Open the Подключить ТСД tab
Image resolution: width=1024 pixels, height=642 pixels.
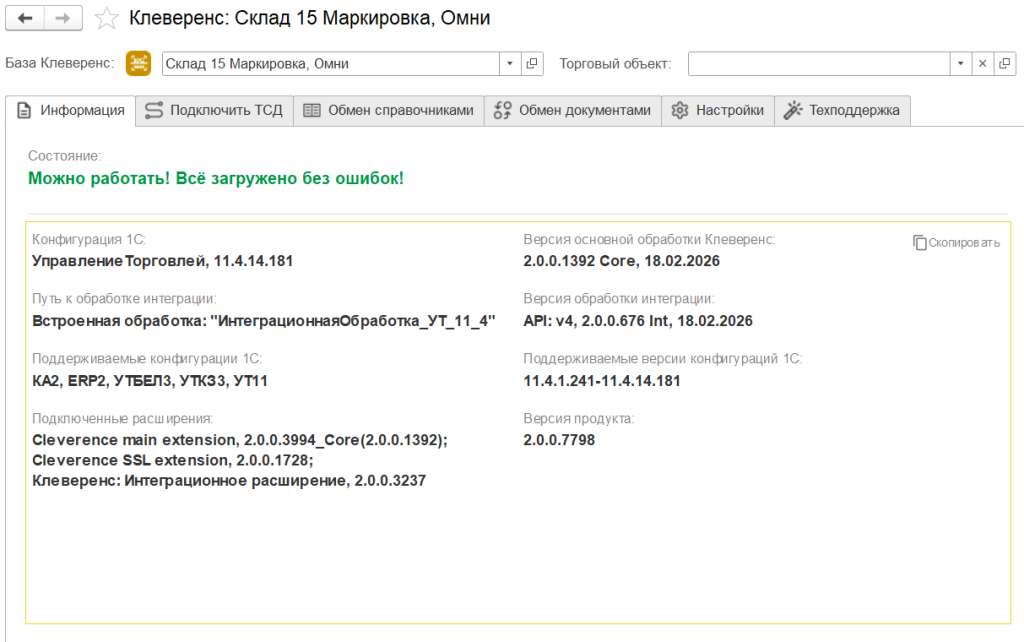click(214, 110)
